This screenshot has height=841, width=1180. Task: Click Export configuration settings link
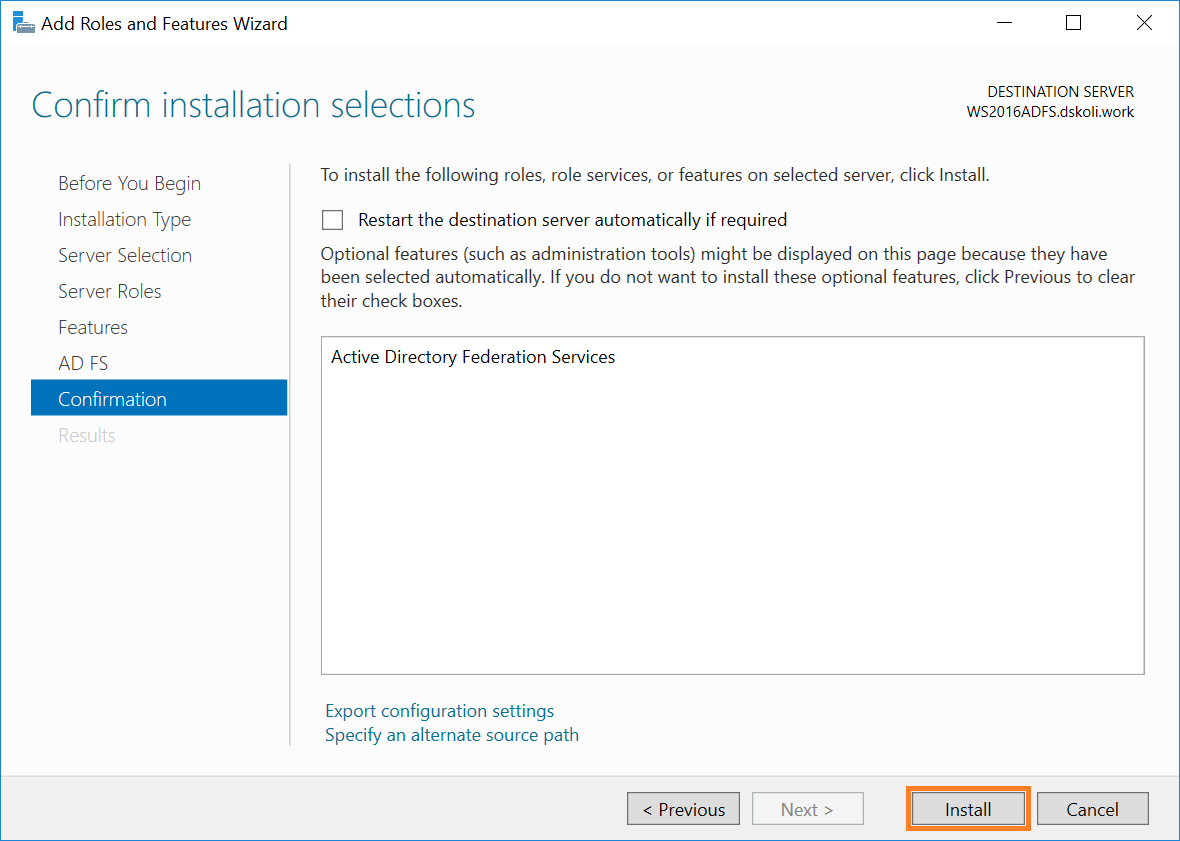point(439,711)
